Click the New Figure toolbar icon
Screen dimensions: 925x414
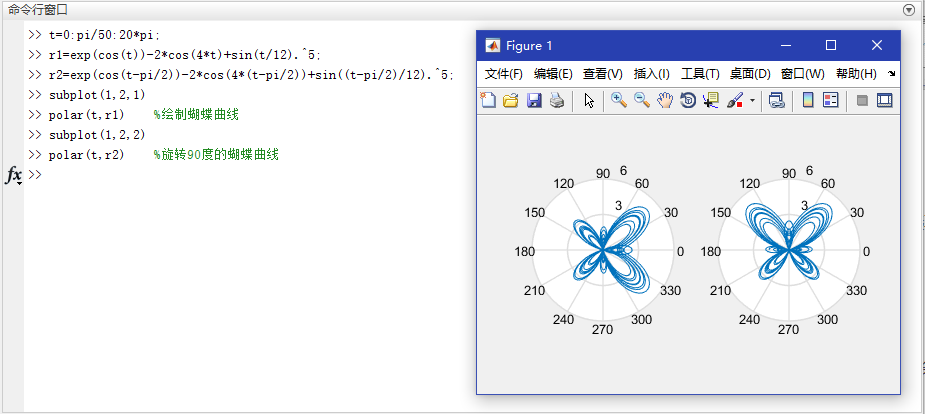(x=488, y=100)
